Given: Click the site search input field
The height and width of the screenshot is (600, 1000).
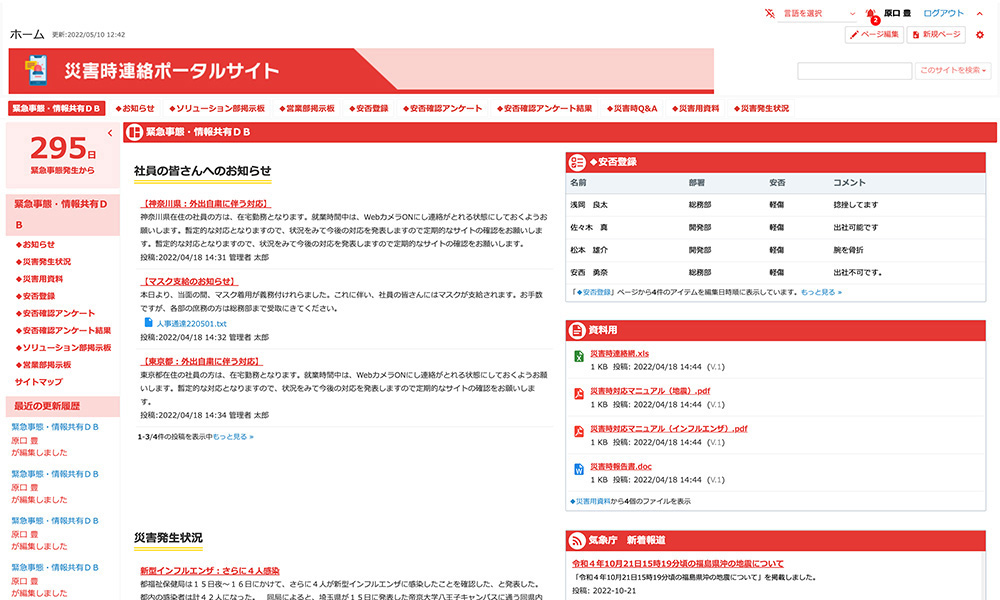Looking at the screenshot, I should tap(853, 71).
